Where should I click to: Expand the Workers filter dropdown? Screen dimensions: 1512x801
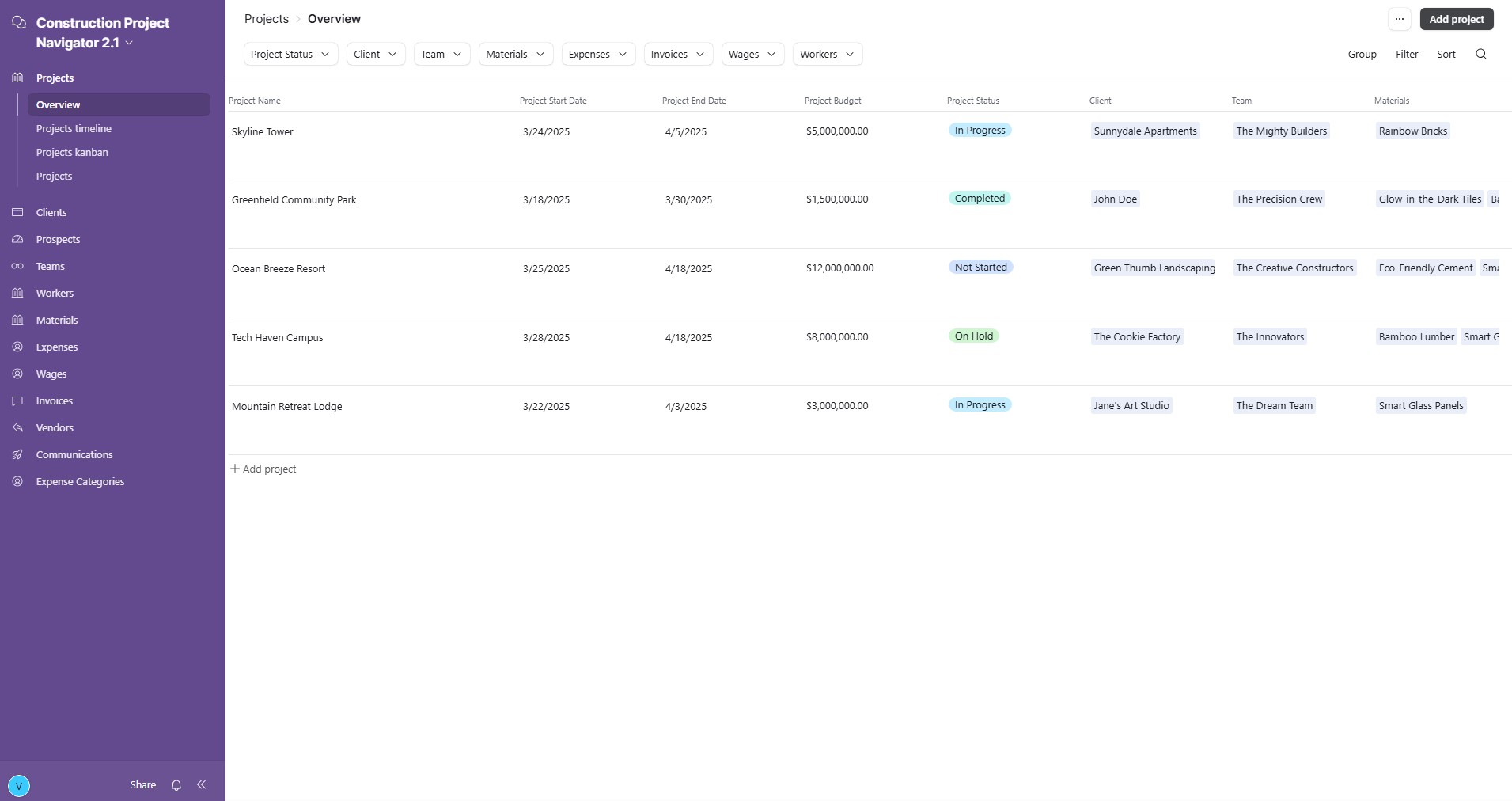[x=827, y=54]
